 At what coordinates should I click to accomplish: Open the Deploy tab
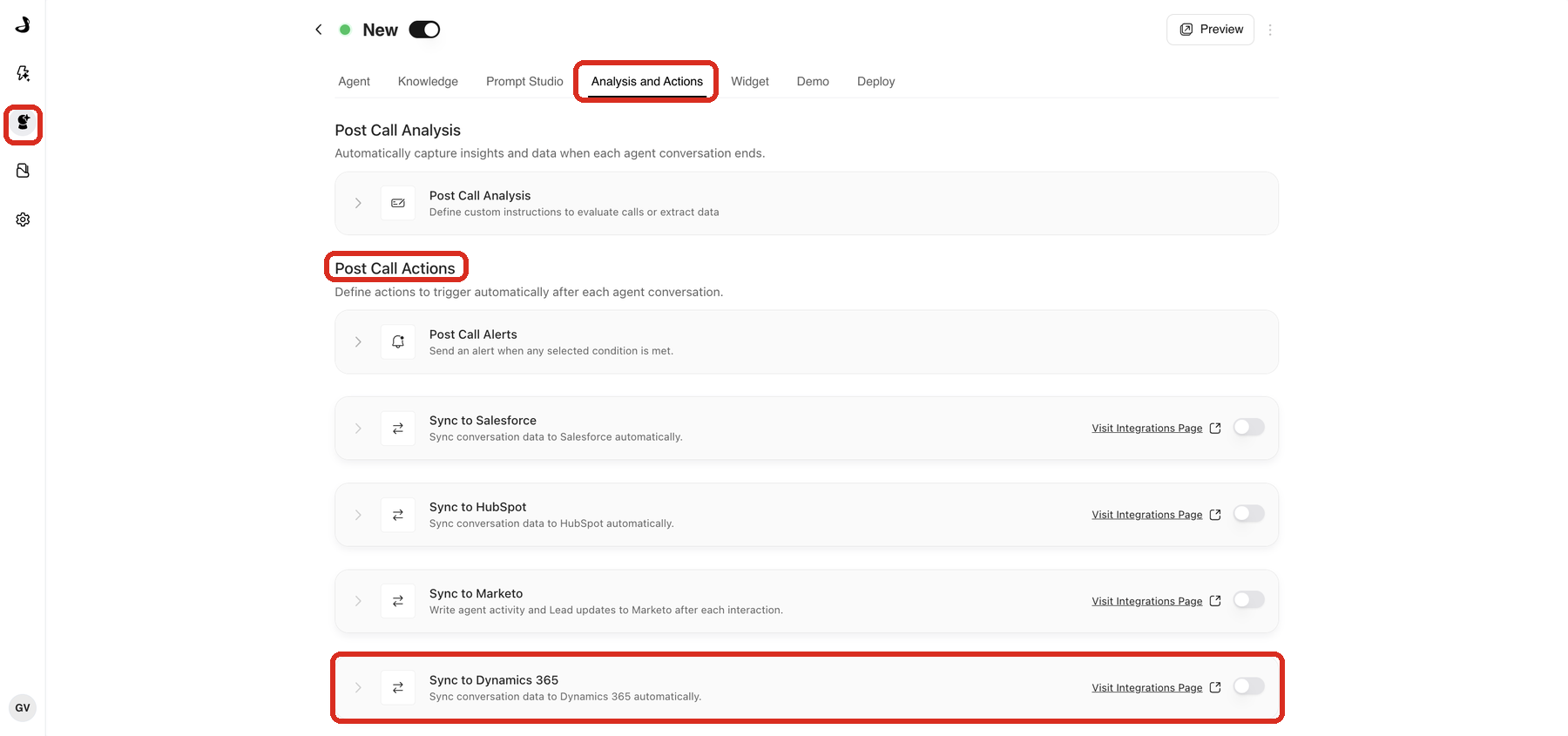coord(875,81)
